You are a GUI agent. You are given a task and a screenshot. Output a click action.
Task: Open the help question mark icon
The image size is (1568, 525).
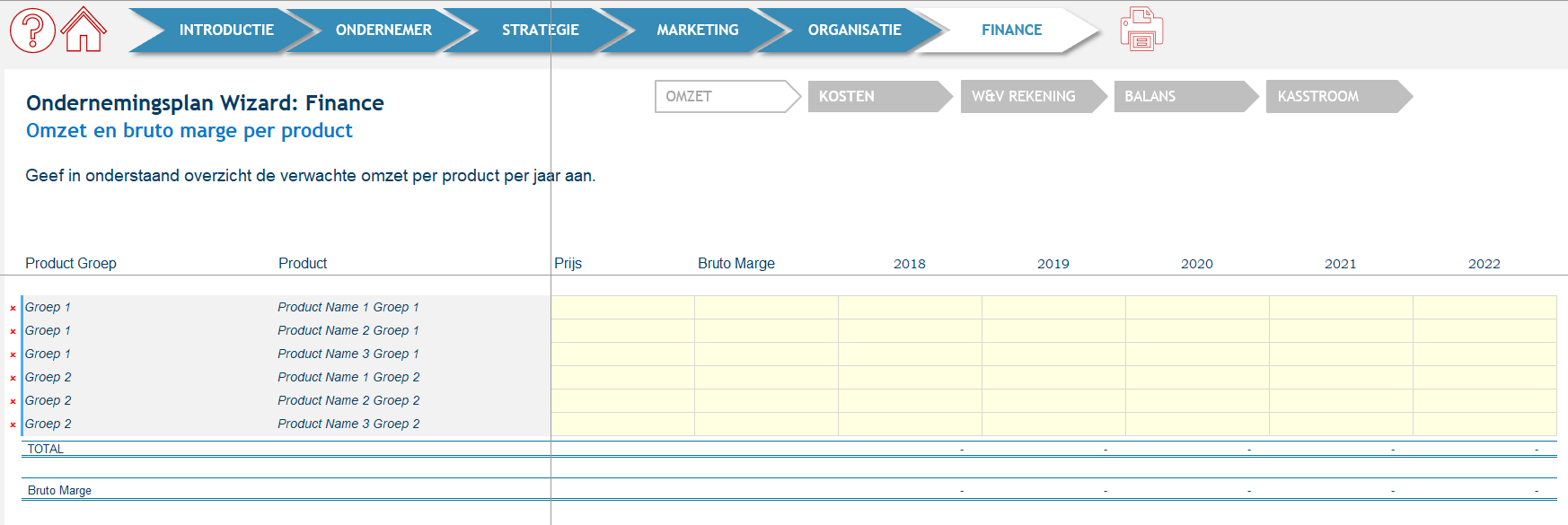[32, 30]
